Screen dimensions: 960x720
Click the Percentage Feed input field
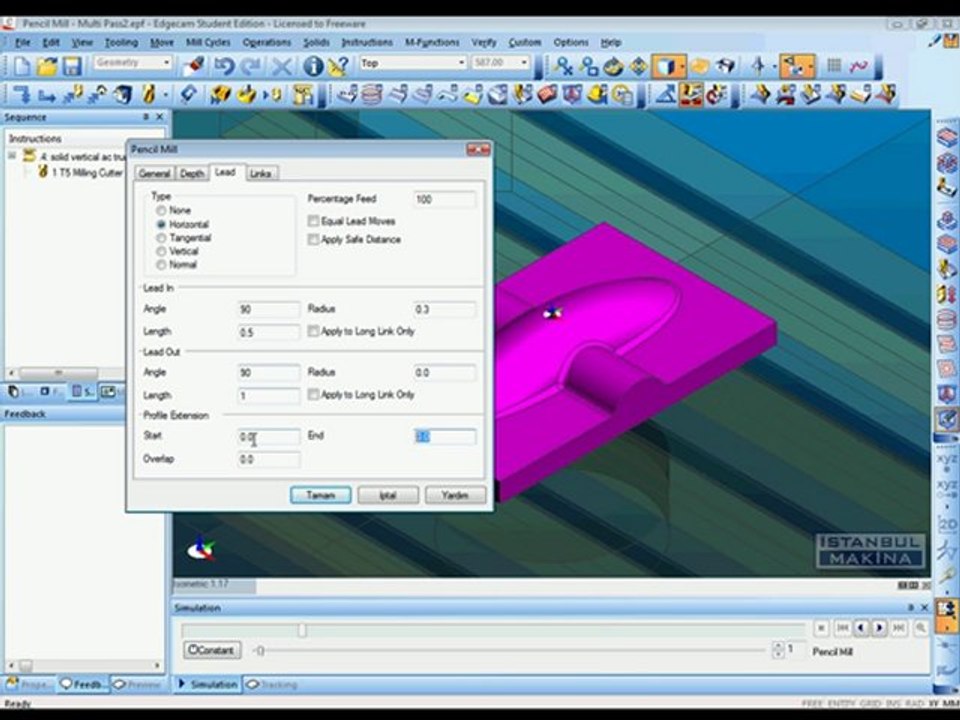[x=444, y=199]
